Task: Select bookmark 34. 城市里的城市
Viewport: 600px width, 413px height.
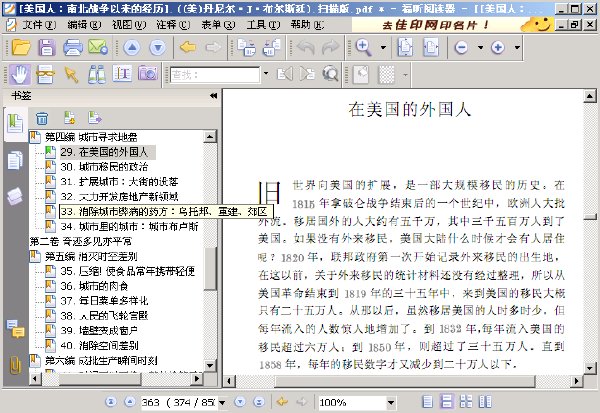Action: point(129,227)
